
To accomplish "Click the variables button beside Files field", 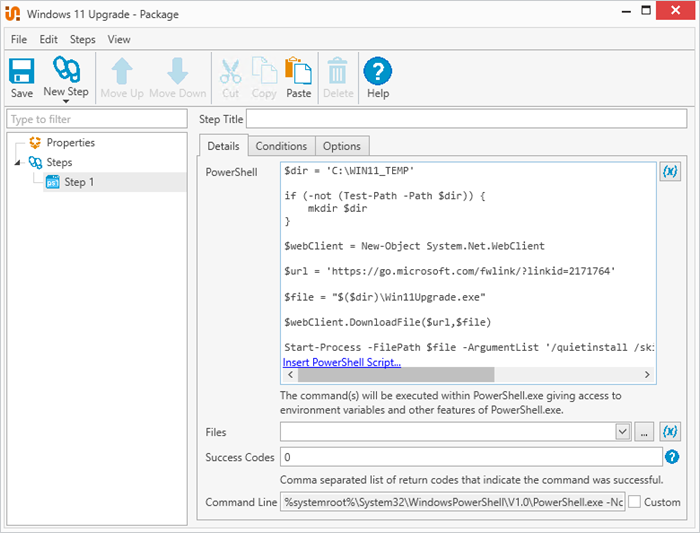I will pyautogui.click(x=670, y=432).
